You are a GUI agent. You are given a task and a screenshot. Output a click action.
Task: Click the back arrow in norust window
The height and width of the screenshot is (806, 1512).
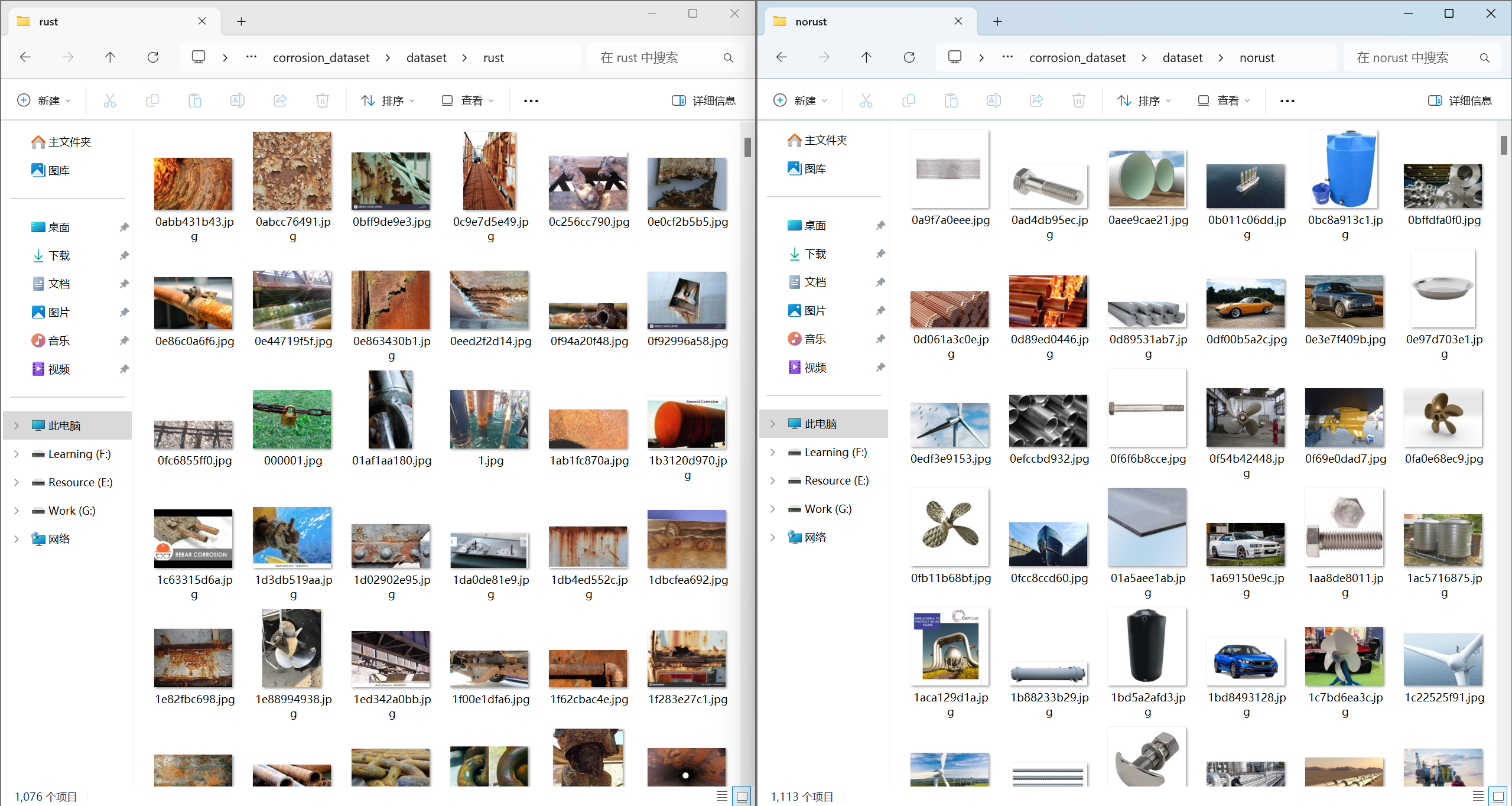click(782, 57)
